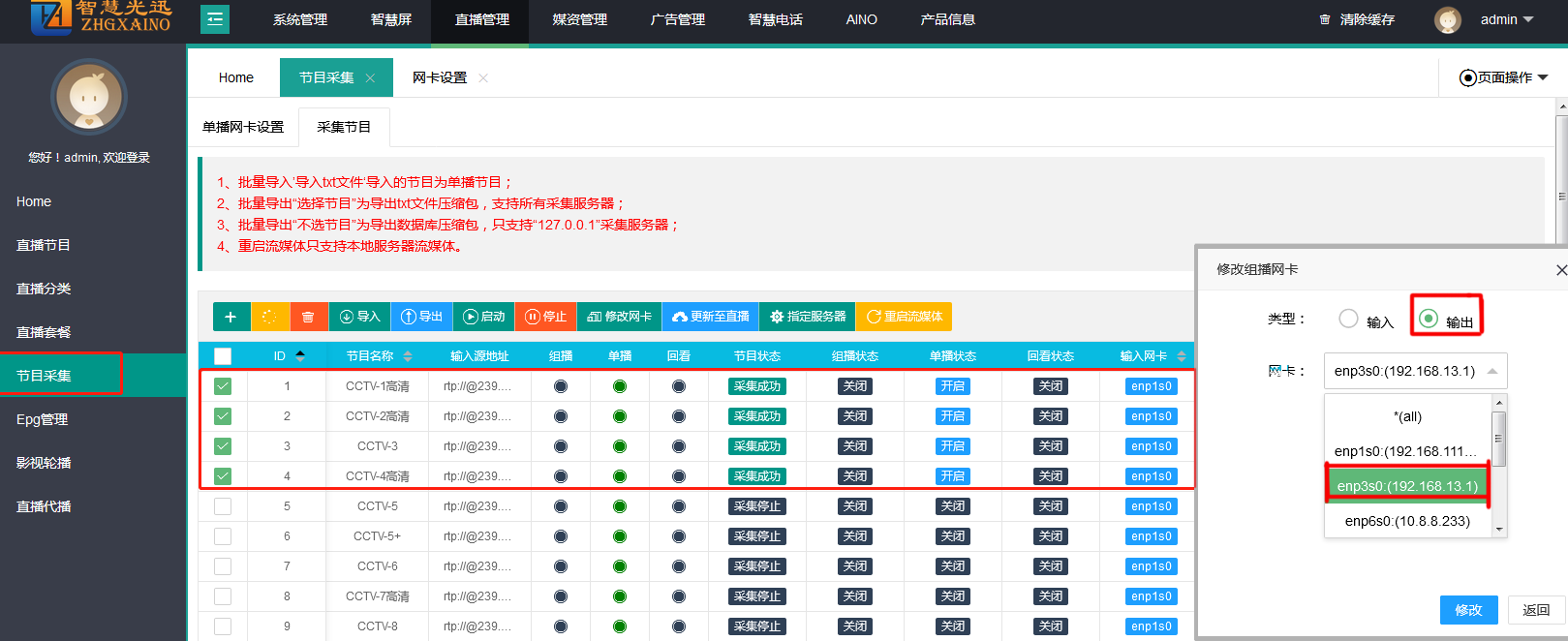Click the 导入 import button
The image size is (1568, 641).
click(x=359, y=317)
